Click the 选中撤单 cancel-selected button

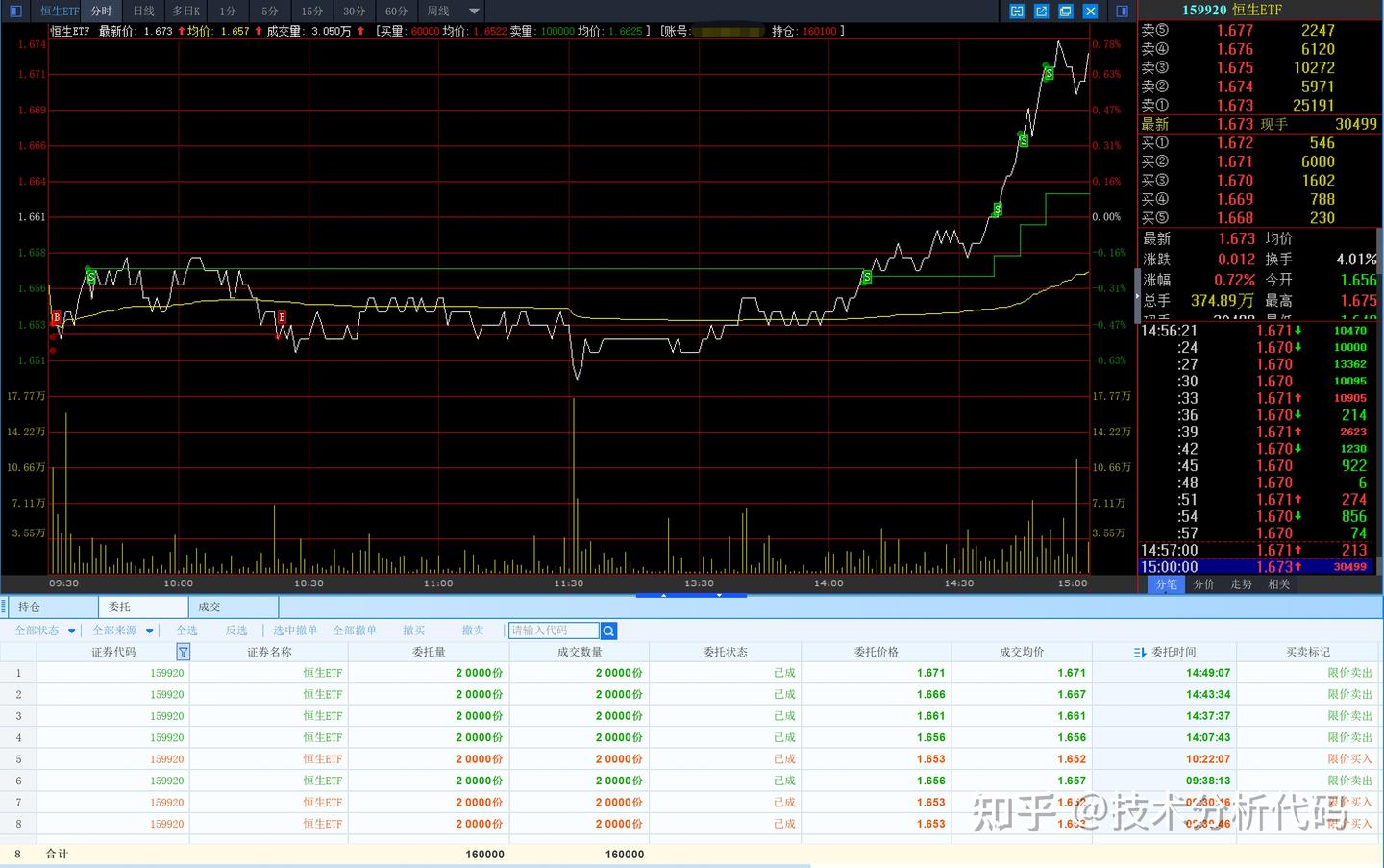click(295, 631)
